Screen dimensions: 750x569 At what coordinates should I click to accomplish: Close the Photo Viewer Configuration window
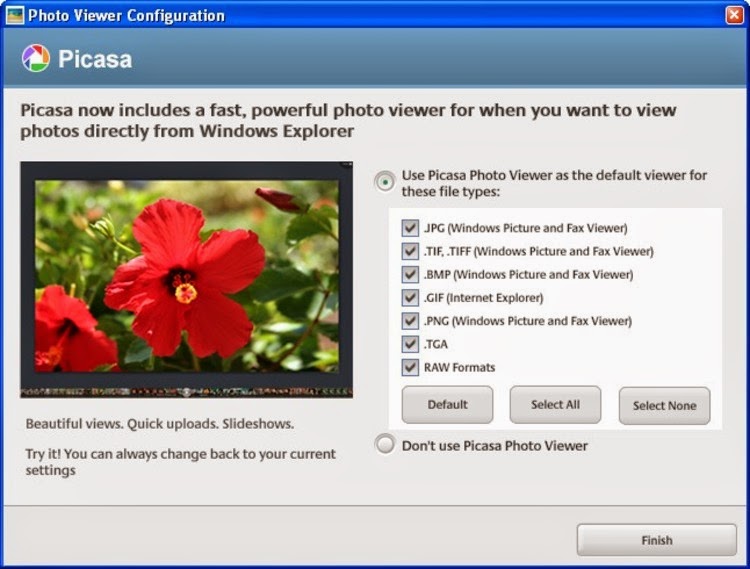click(x=734, y=15)
